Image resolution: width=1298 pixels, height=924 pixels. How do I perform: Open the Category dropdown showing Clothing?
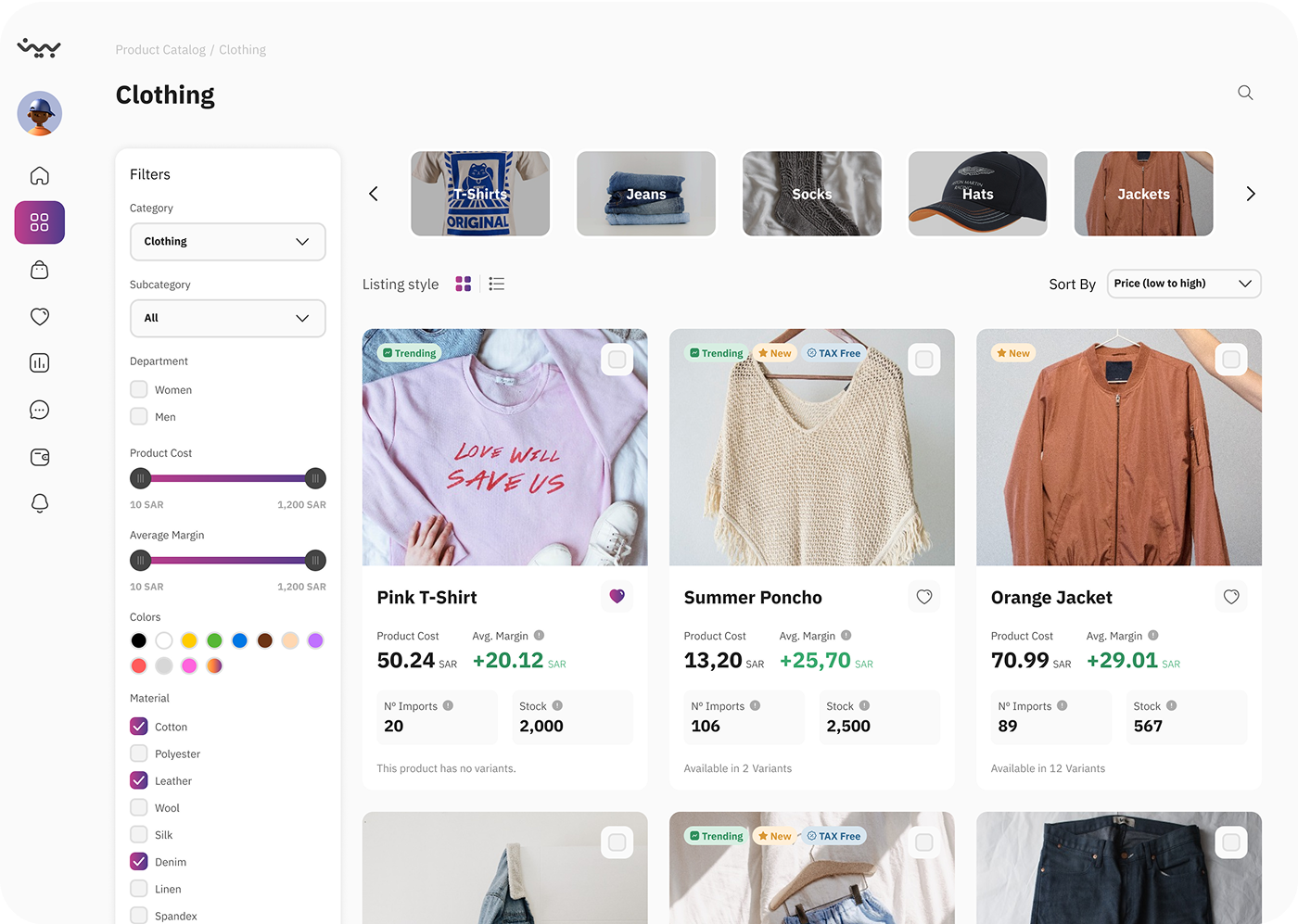tap(228, 242)
